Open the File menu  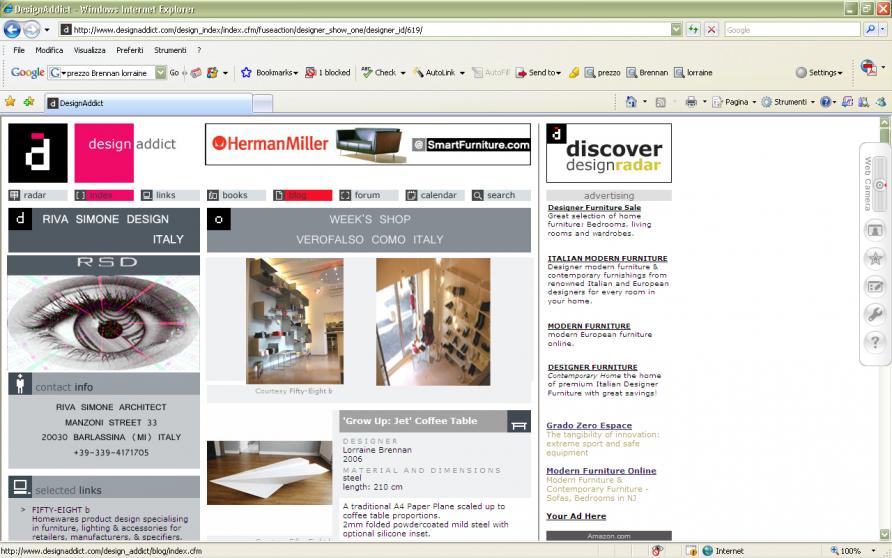pyautogui.click(x=19, y=50)
